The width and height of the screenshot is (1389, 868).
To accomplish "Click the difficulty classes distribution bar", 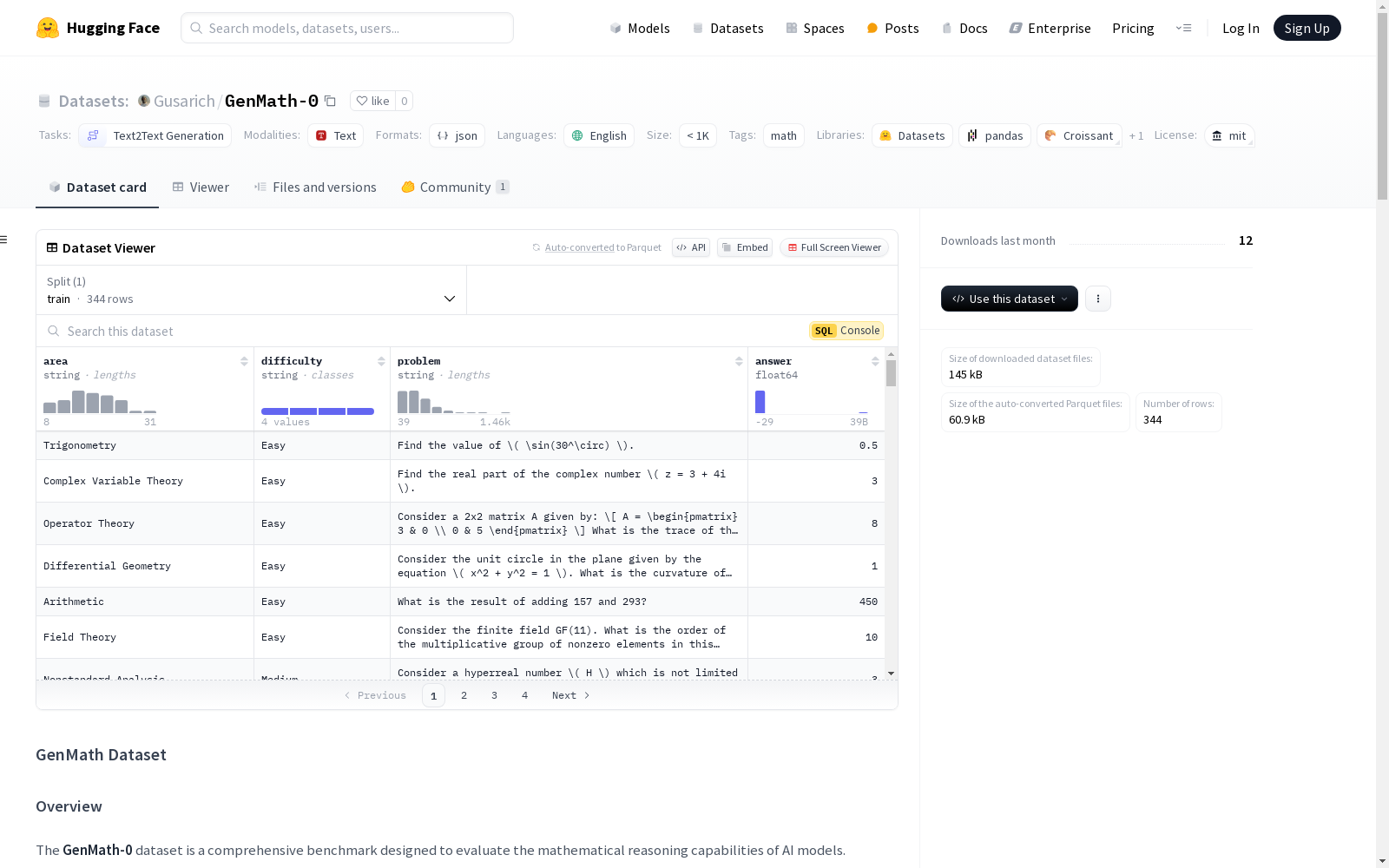I will (318, 411).
